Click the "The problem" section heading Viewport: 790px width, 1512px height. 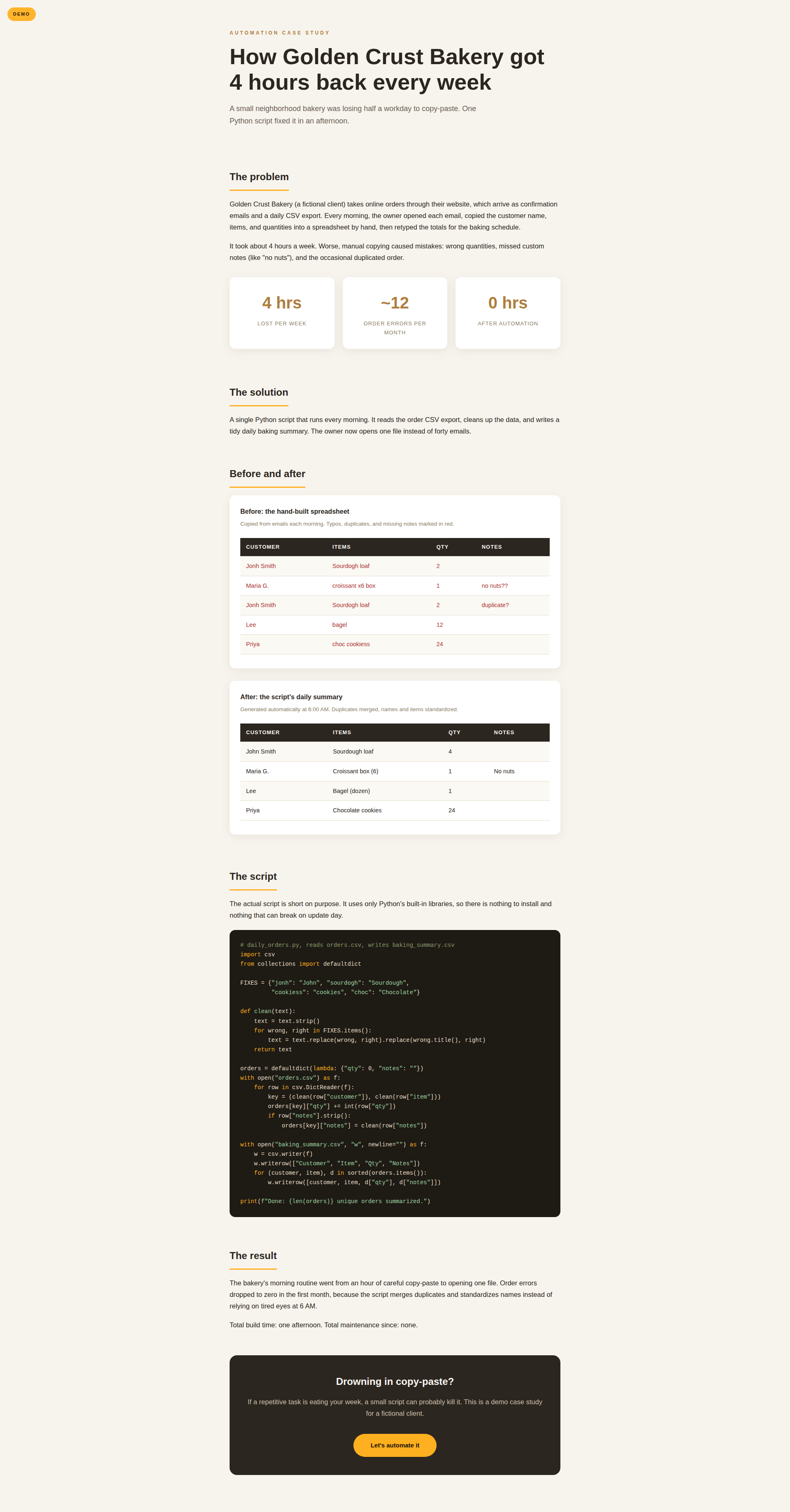[259, 177]
